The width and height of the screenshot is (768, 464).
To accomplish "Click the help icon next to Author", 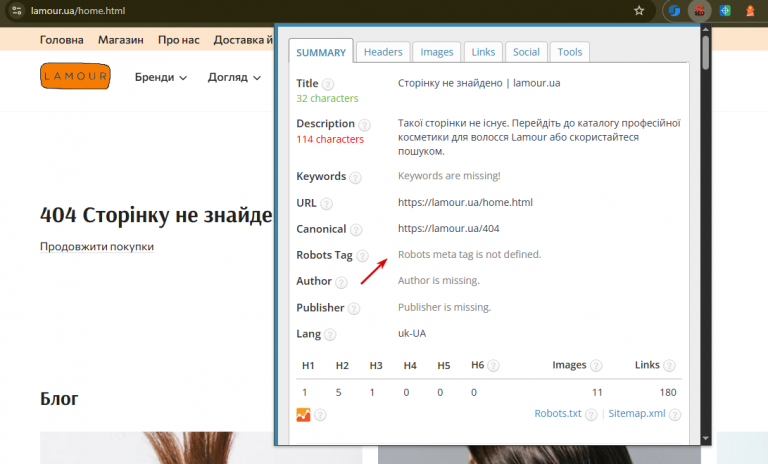I will point(341,282).
